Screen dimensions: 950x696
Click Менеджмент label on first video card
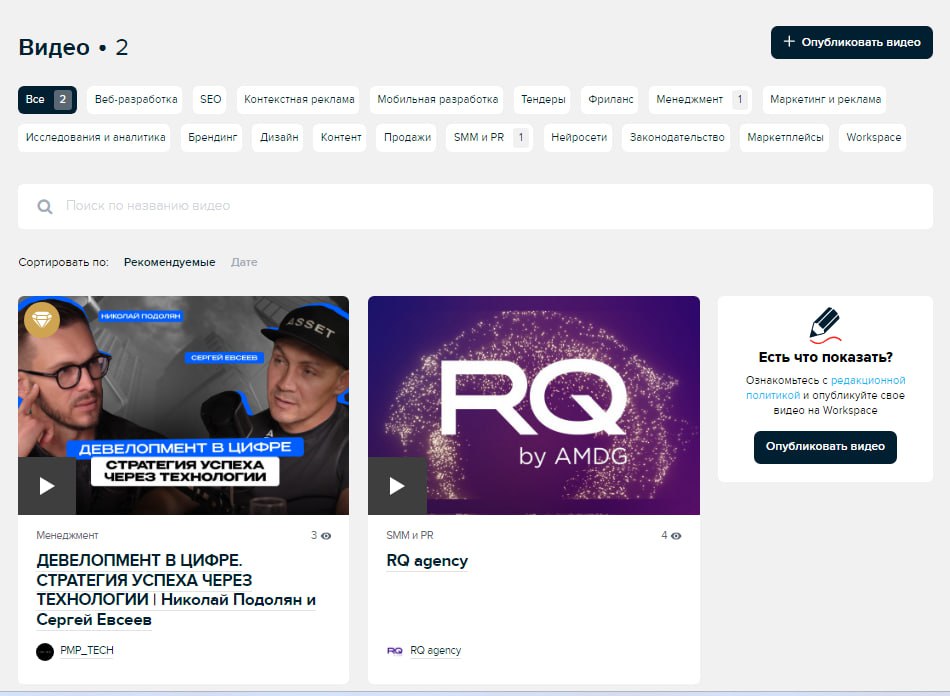[x=67, y=535]
